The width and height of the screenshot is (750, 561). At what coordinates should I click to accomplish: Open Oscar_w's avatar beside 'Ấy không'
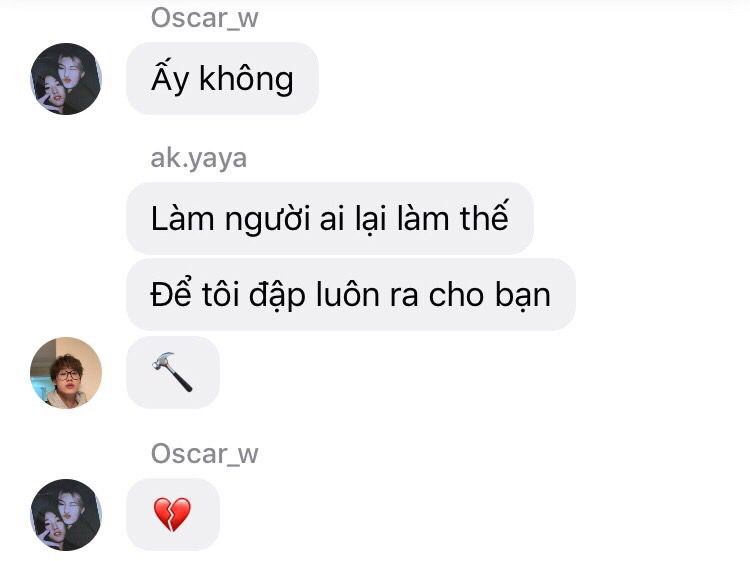[x=66, y=79]
